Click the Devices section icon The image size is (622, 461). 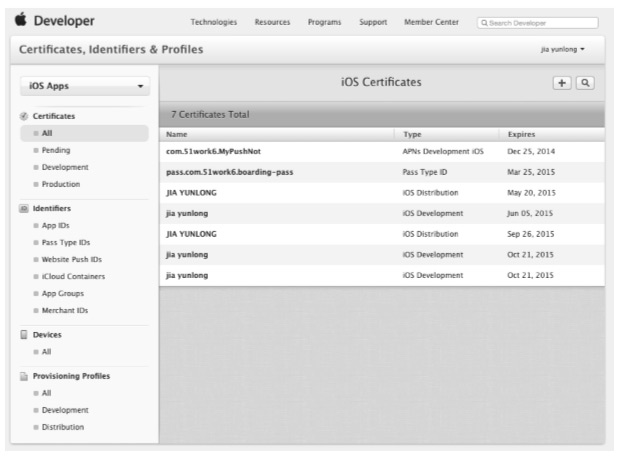(x=24, y=335)
